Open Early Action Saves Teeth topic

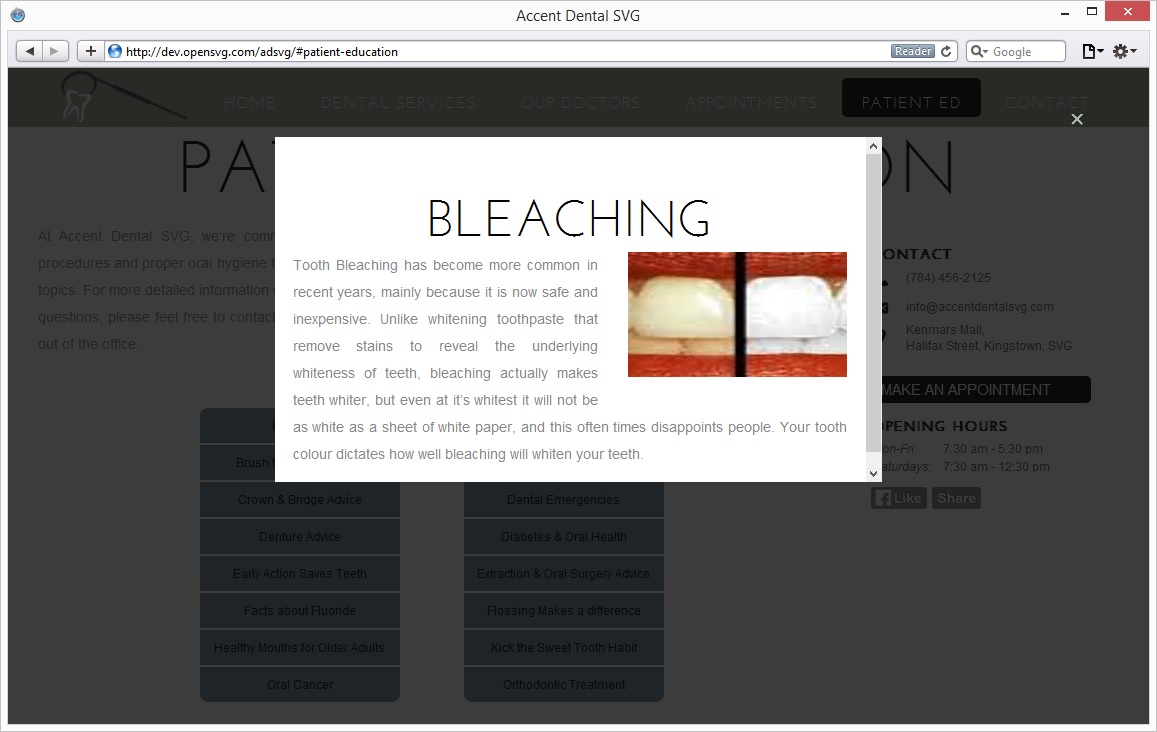(x=300, y=573)
